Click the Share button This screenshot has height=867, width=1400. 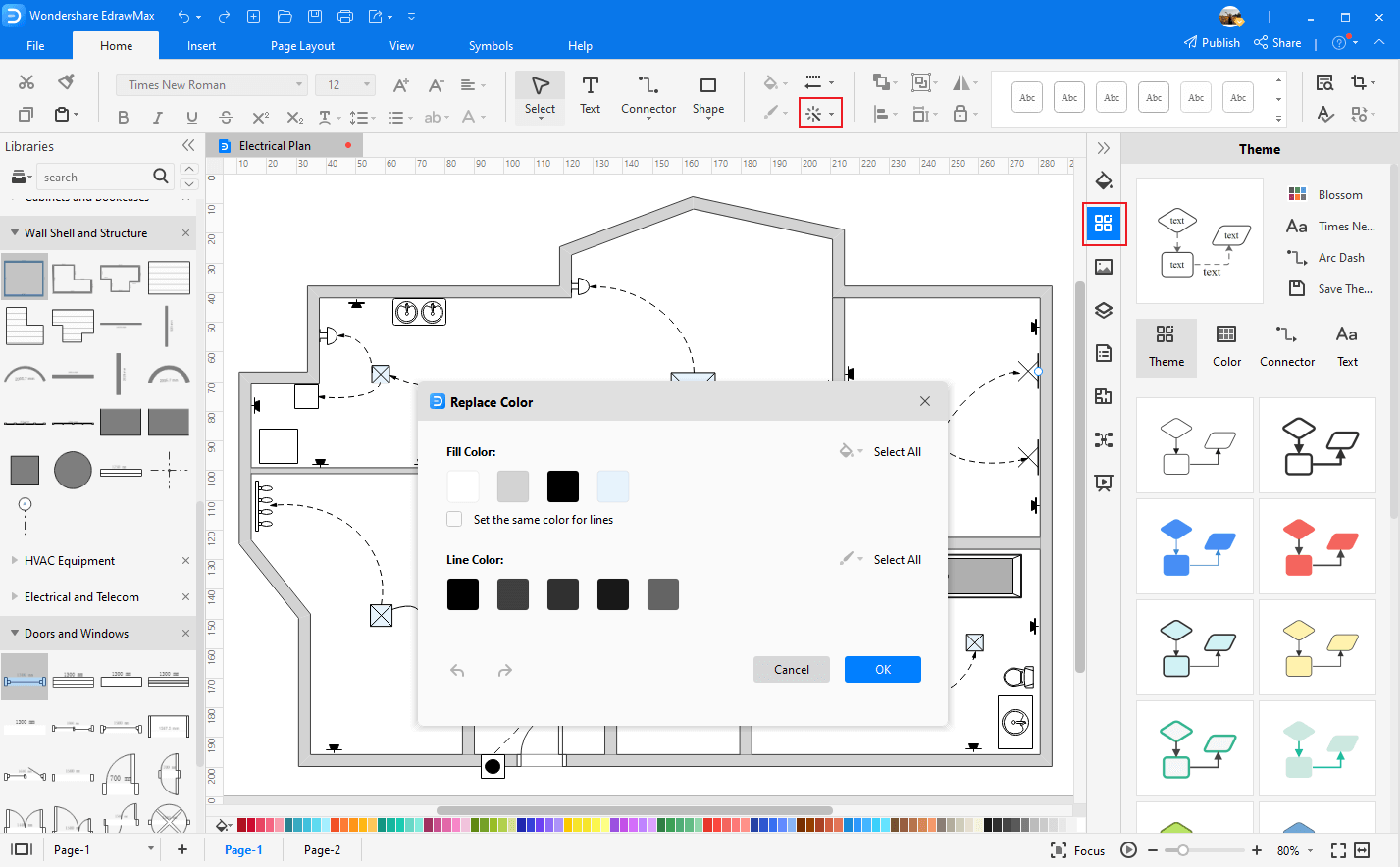(1277, 42)
